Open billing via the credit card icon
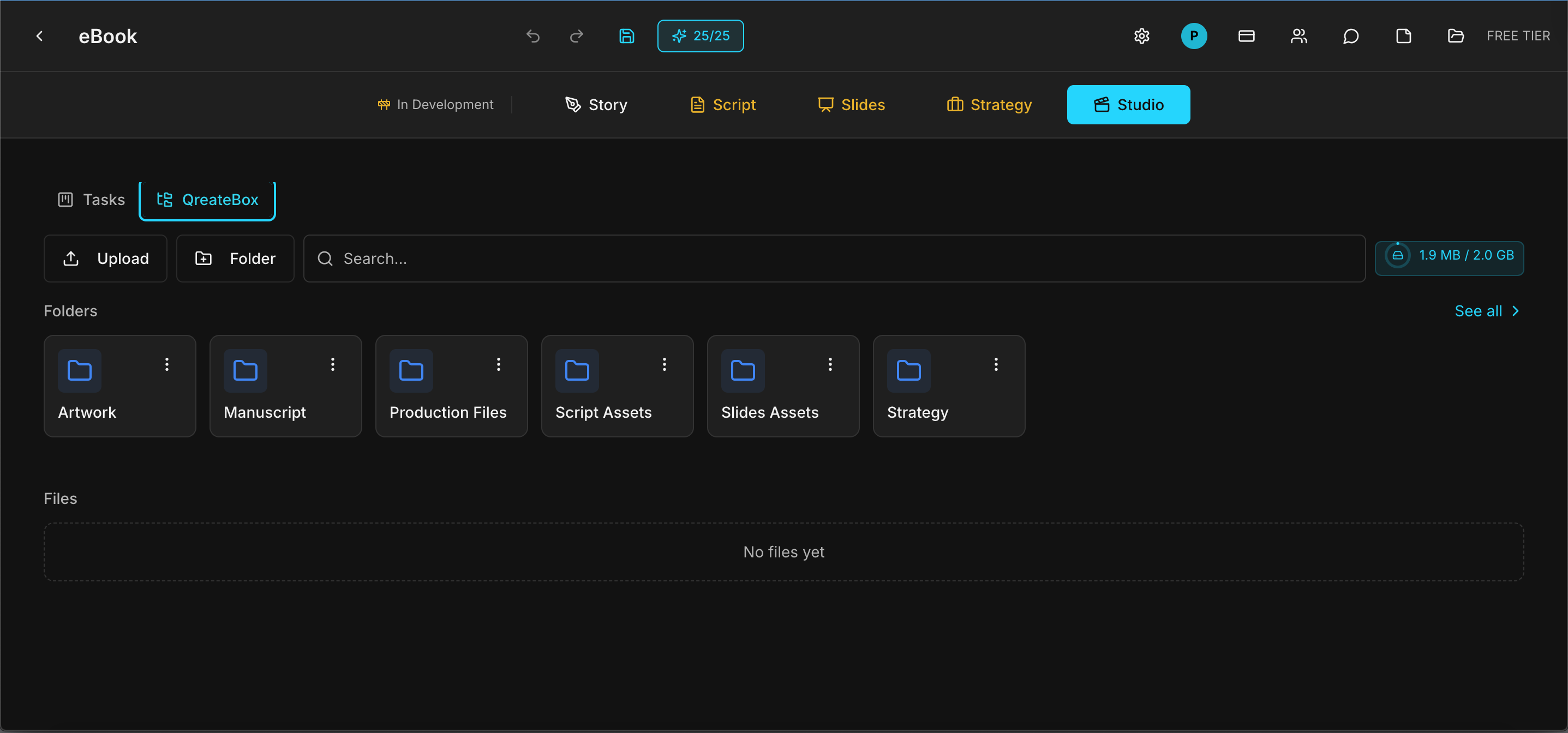1568x733 pixels. coord(1246,36)
